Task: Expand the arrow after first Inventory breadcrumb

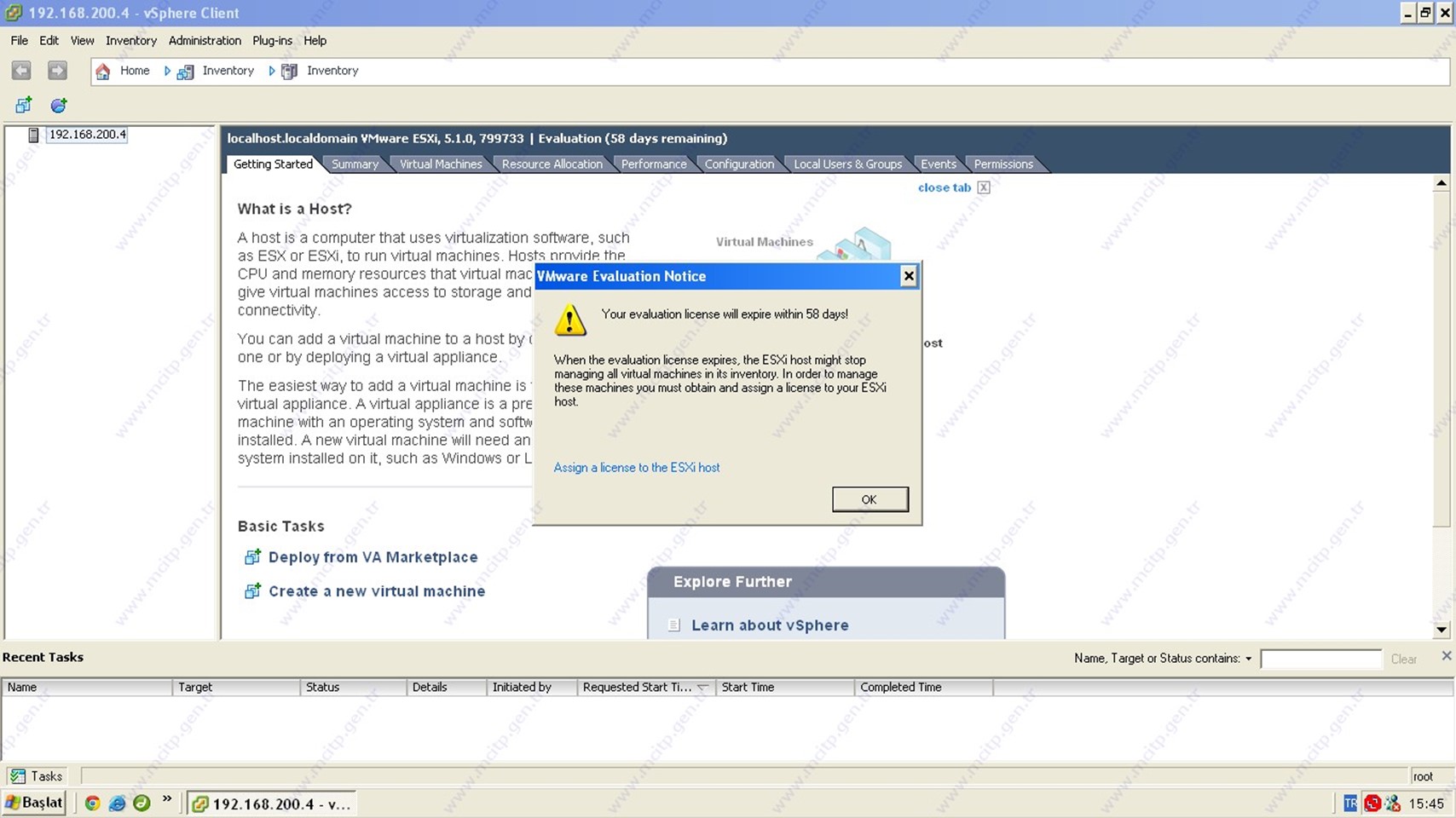Action: tap(271, 71)
